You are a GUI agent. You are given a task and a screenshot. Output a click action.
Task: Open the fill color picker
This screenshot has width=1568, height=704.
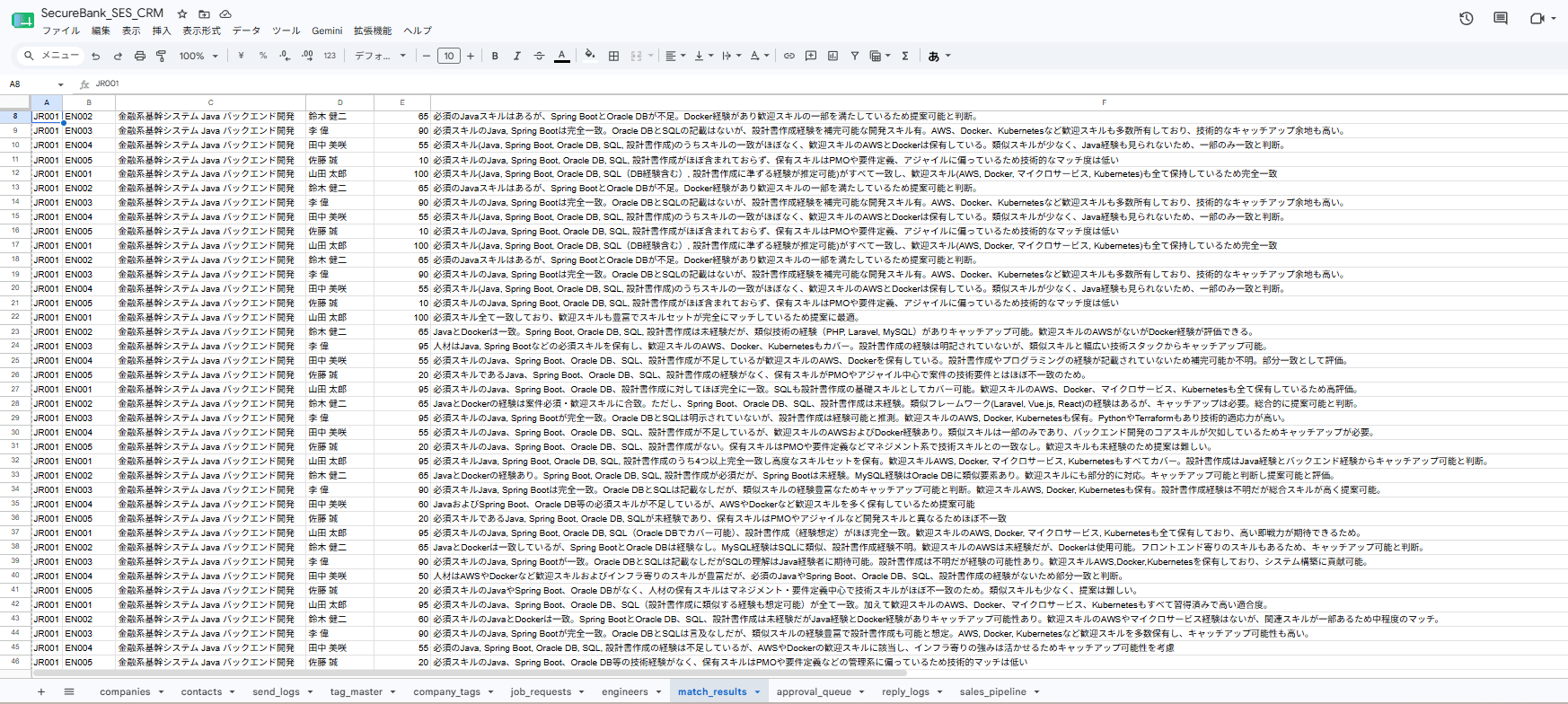[x=590, y=56]
